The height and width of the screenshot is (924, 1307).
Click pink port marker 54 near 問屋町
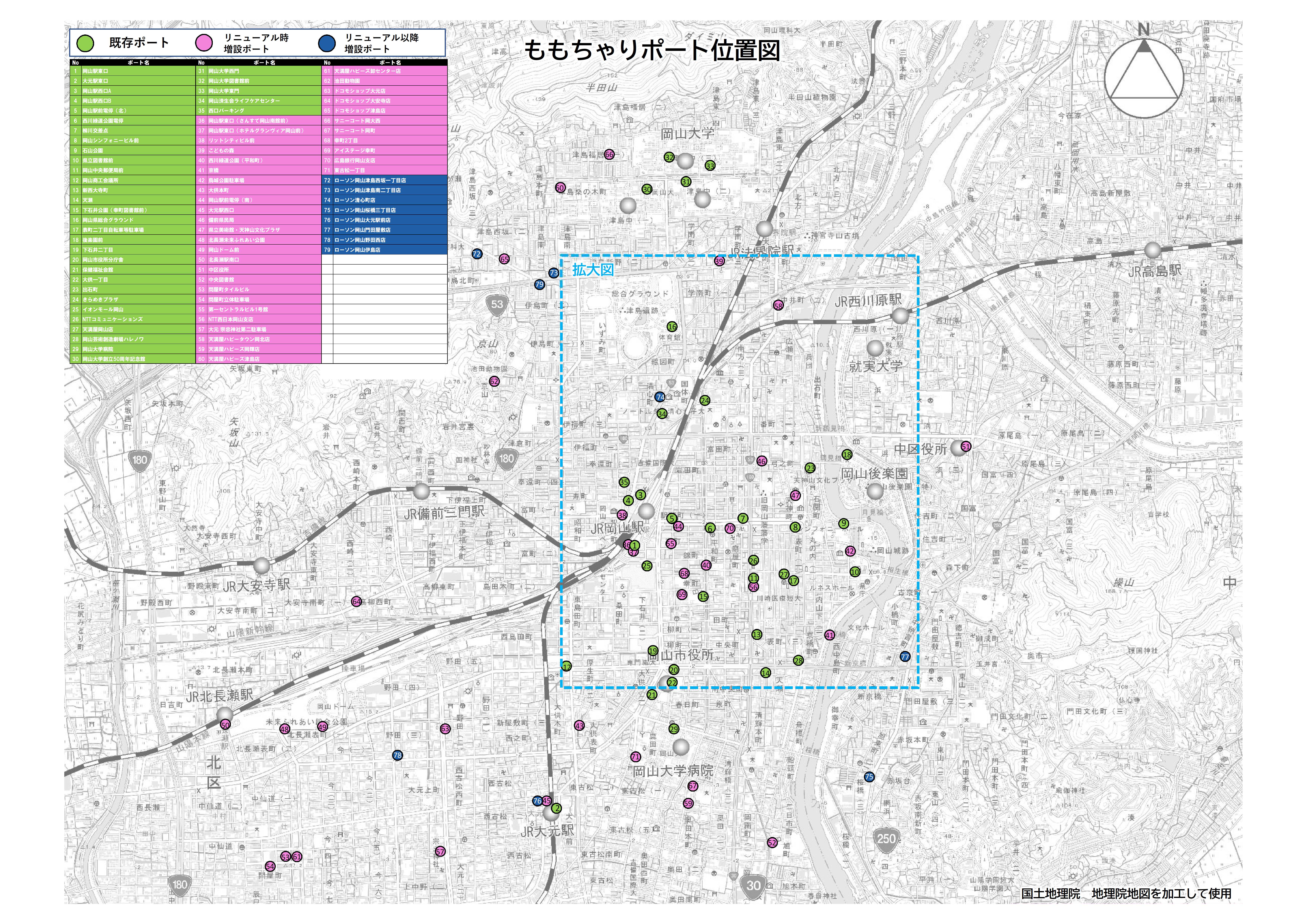click(270, 866)
